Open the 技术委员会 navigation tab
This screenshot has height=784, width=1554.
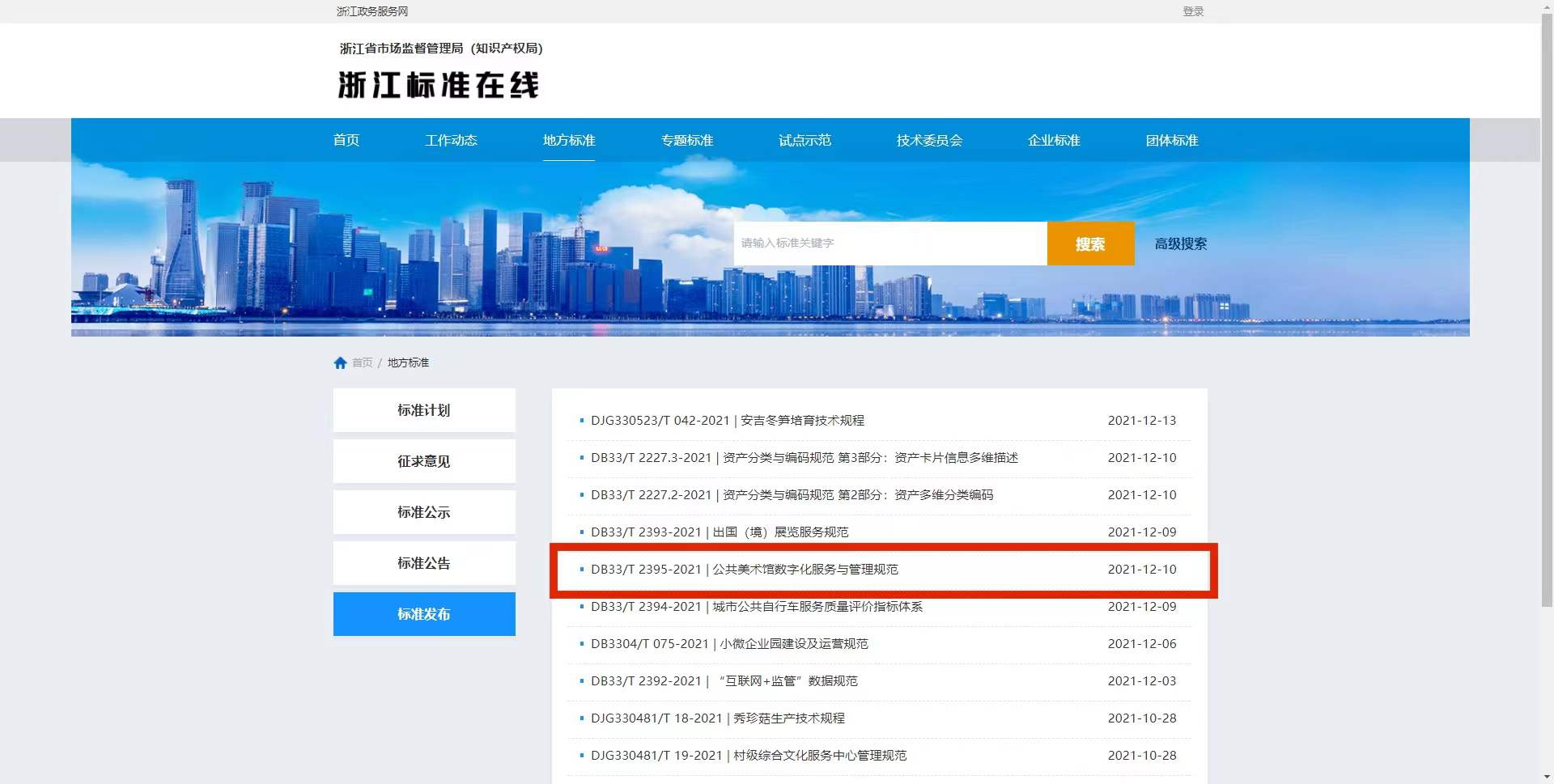(x=929, y=140)
